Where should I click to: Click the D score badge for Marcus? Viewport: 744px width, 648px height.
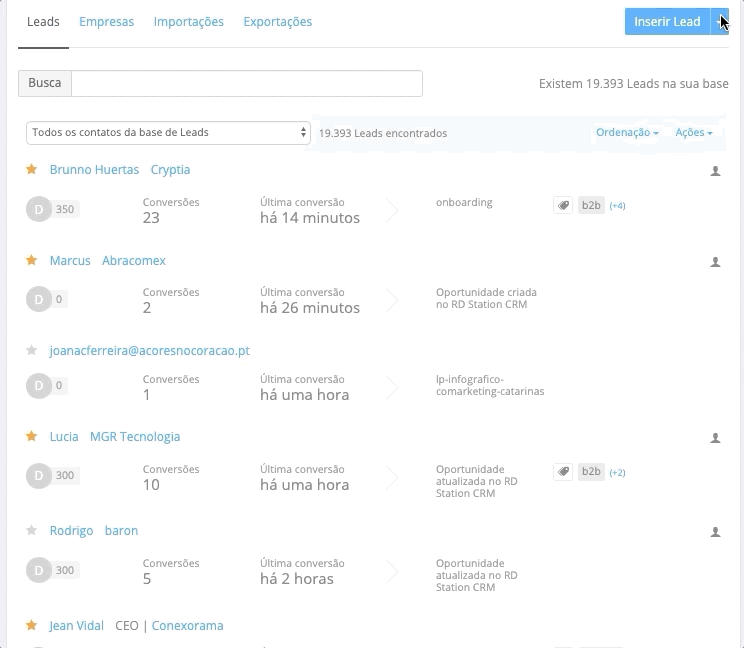tap(39, 299)
